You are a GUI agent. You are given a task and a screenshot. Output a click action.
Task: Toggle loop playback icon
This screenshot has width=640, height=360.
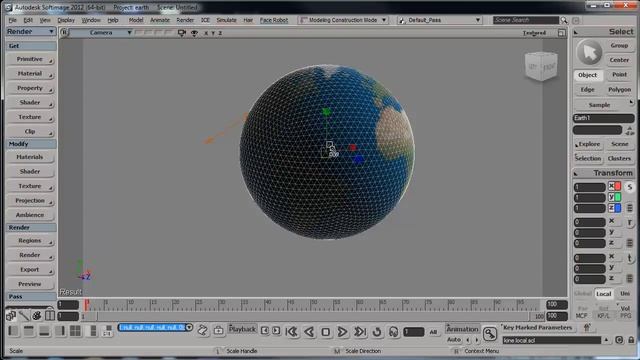point(377,332)
